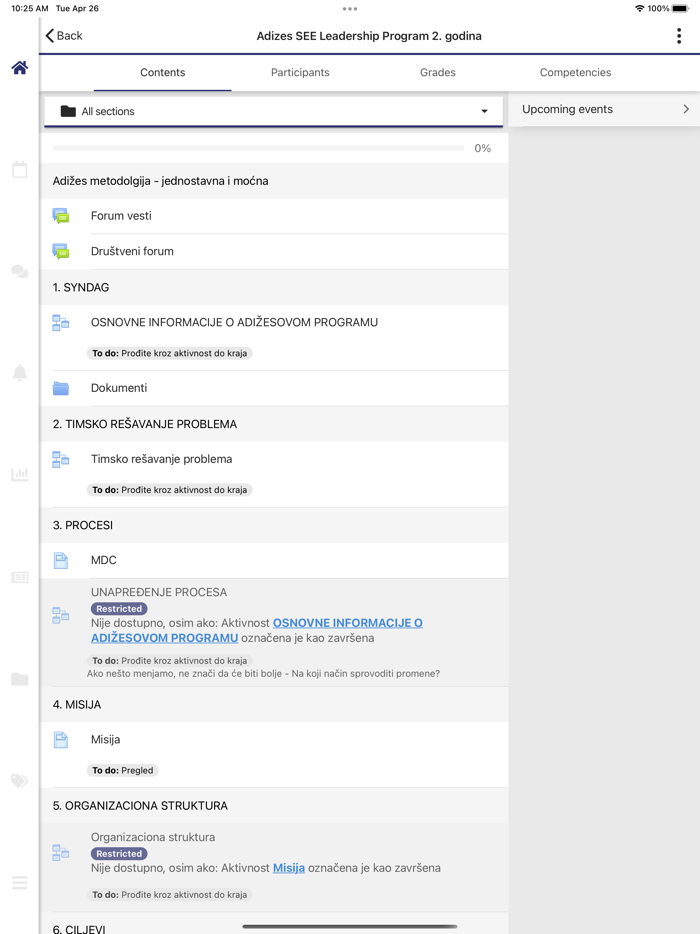Click the Organizaciona struktura lesson icon

coord(61,852)
